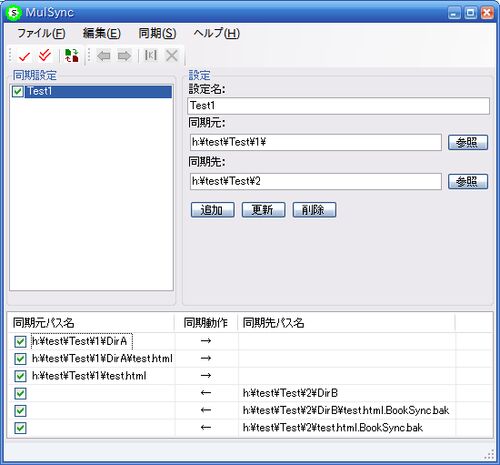The width and height of the screenshot is (500, 465).
Task: Click the grayed right arrow toolbar icon
Action: 124,56
